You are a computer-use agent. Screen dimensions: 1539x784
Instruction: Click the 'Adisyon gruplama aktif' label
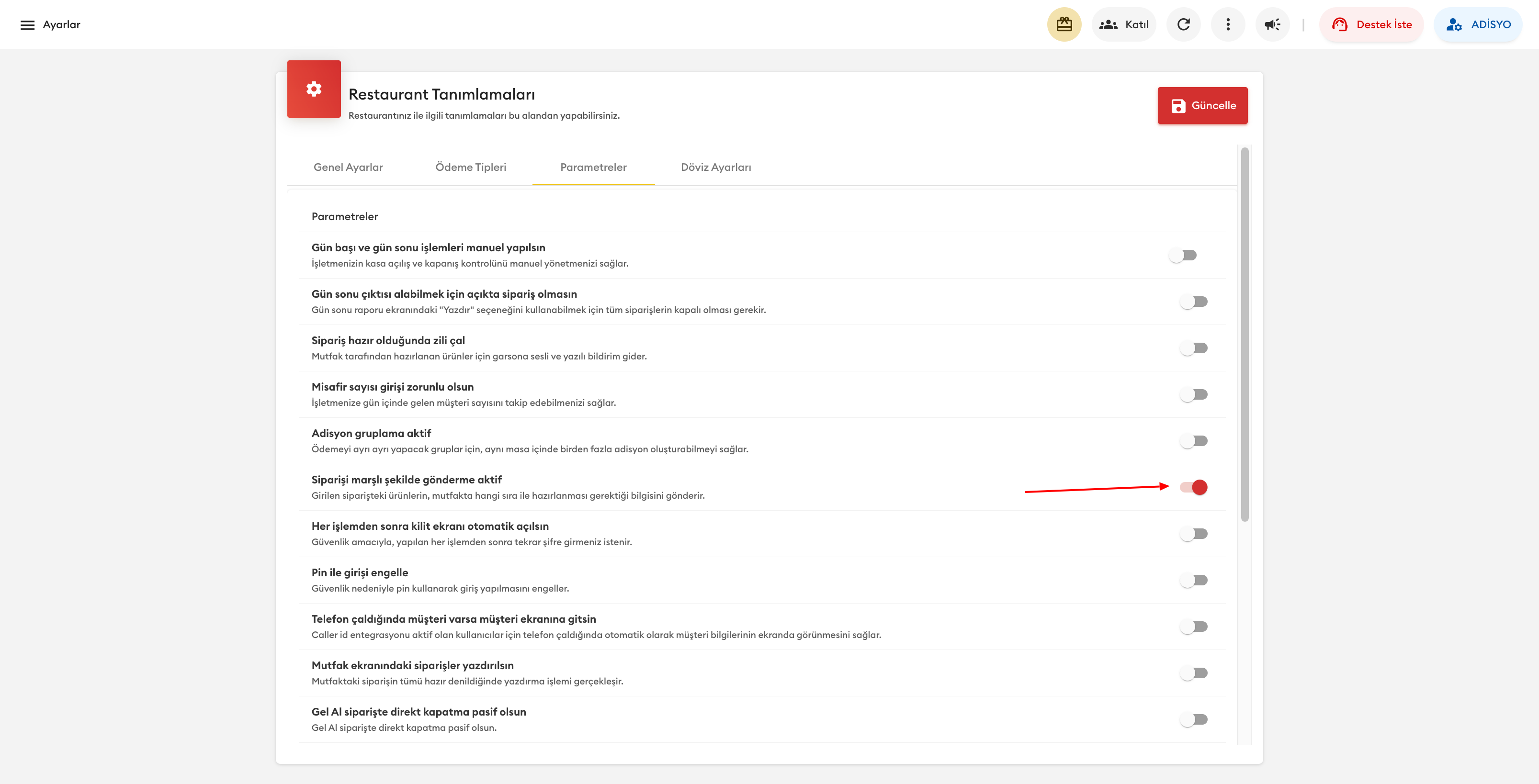[371, 433]
